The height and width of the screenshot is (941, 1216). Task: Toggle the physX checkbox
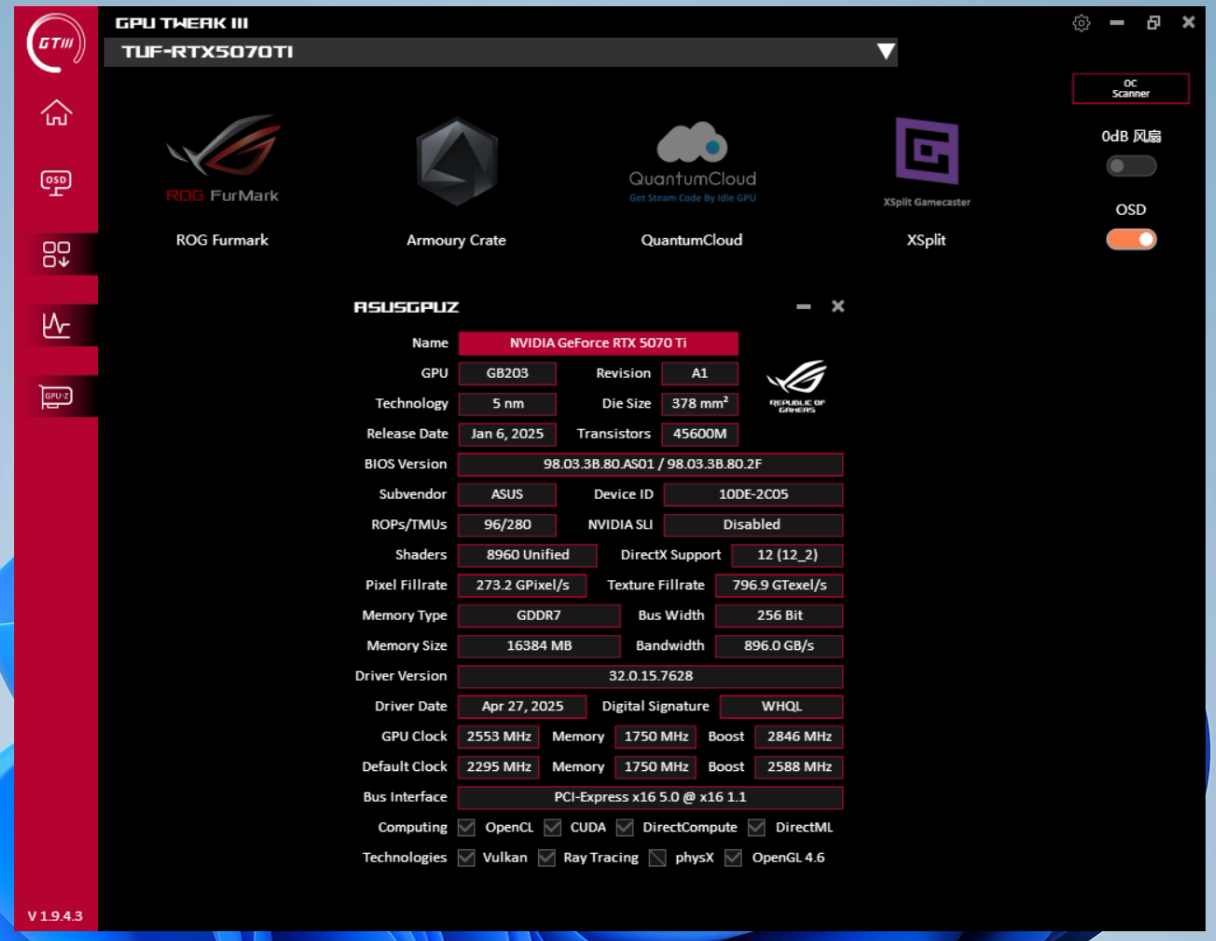tap(657, 857)
